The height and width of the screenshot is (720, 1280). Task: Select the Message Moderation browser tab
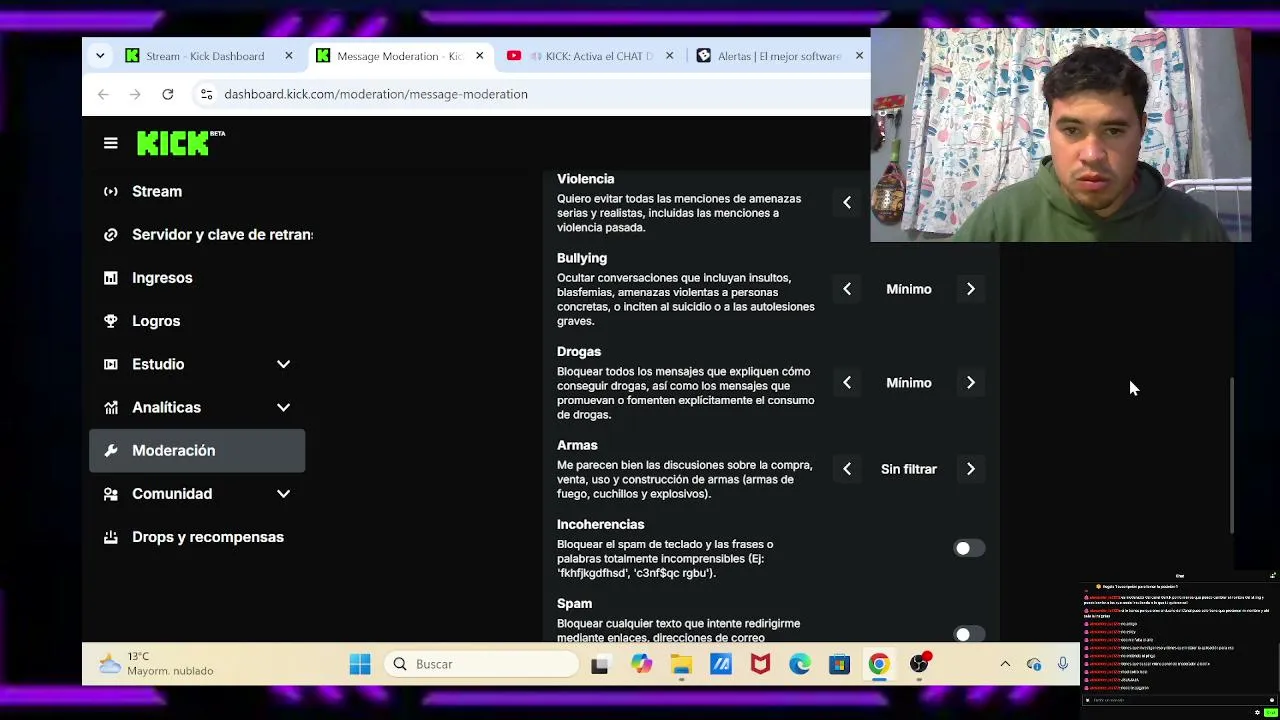(x=400, y=56)
